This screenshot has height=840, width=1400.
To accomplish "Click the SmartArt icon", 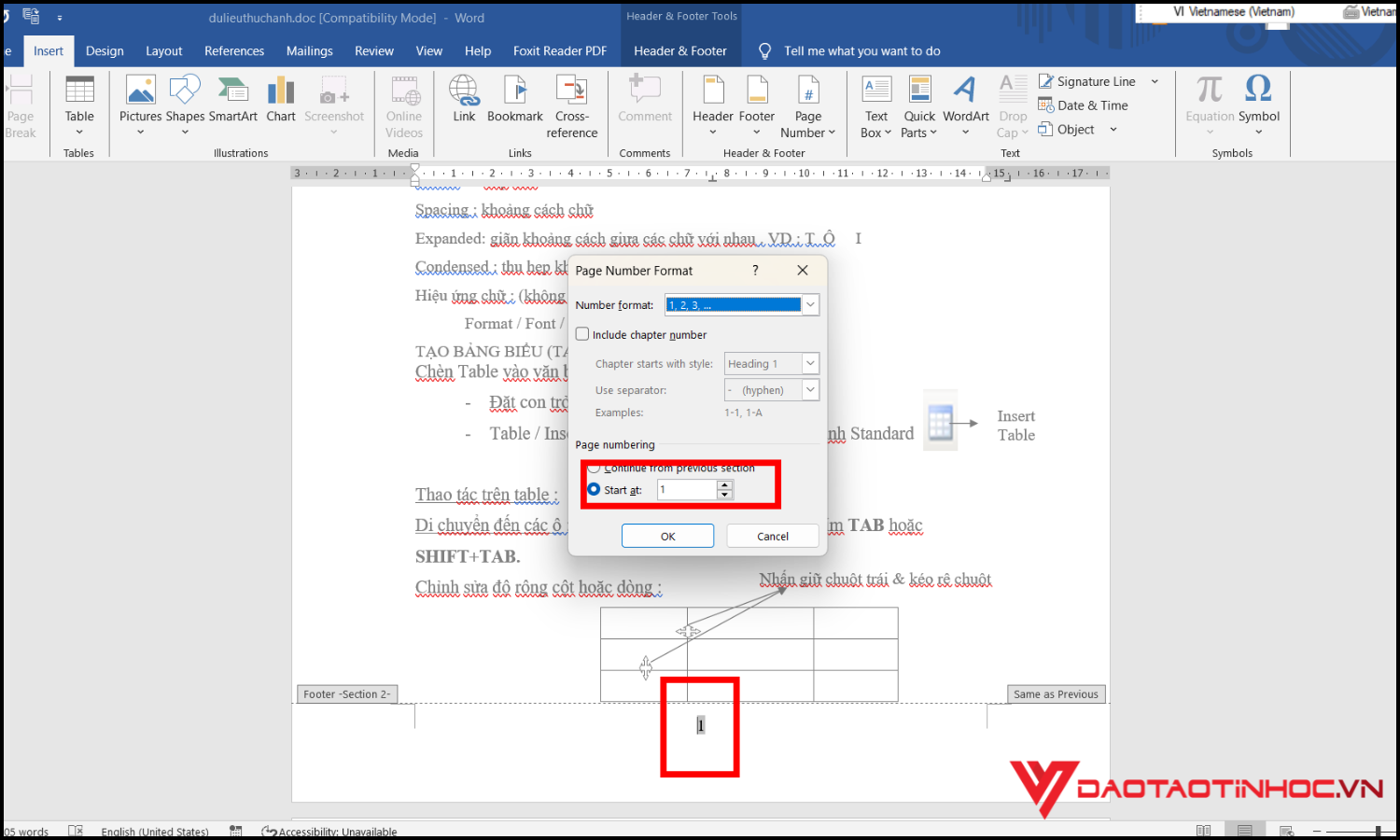I will coord(232,91).
